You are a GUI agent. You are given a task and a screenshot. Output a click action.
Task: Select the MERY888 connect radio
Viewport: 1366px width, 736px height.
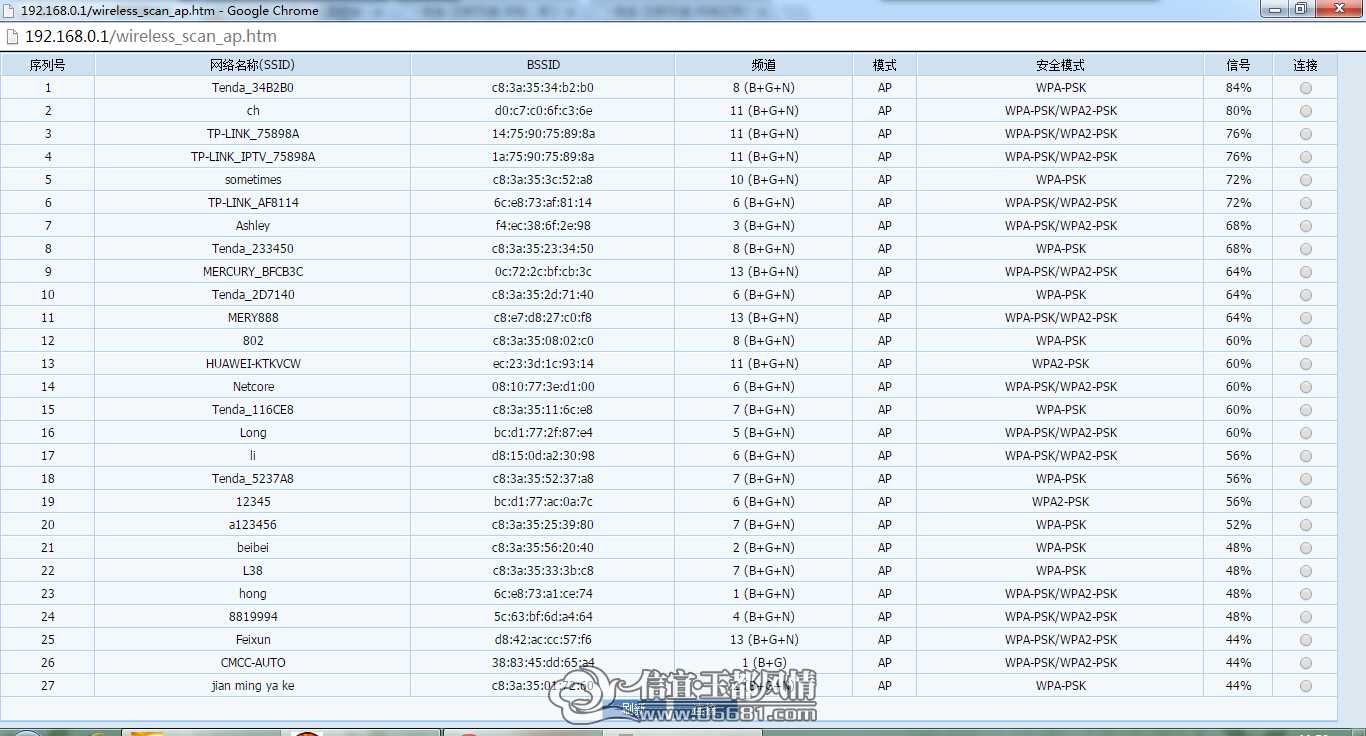click(1305, 318)
